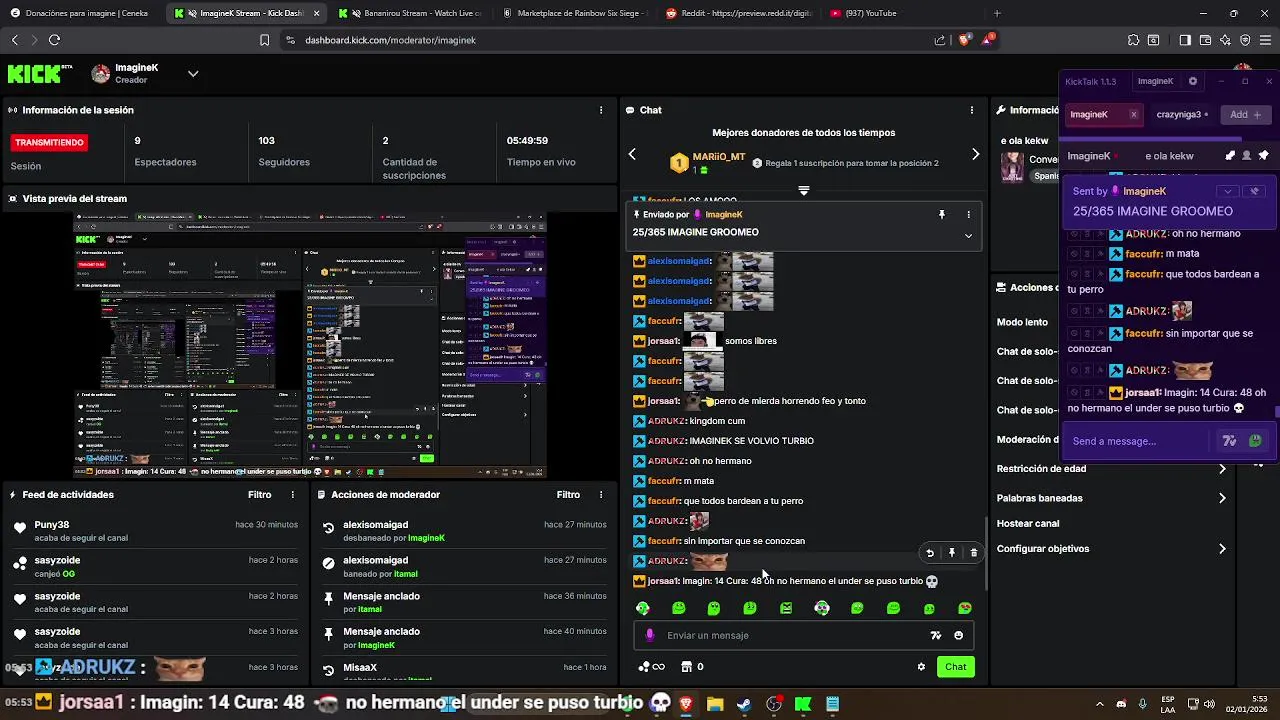Reply to the hovered ADRUKZ message
Image resolution: width=1280 pixels, height=720 pixels.
click(930, 553)
